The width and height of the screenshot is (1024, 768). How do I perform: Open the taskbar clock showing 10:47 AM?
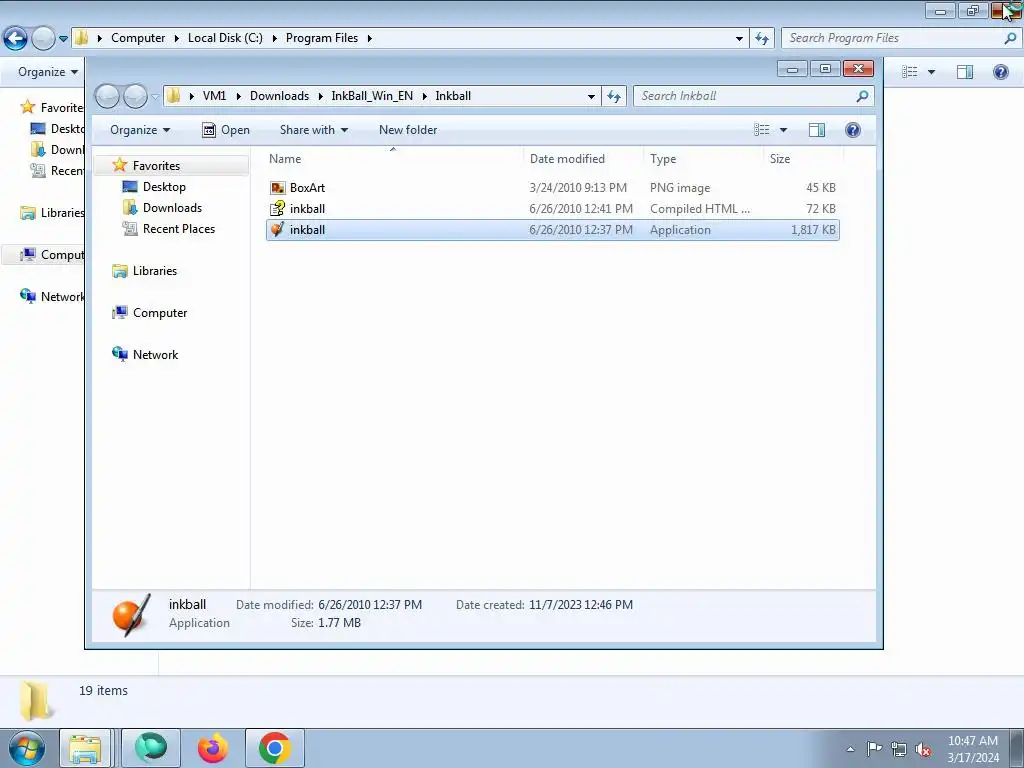click(x=972, y=749)
